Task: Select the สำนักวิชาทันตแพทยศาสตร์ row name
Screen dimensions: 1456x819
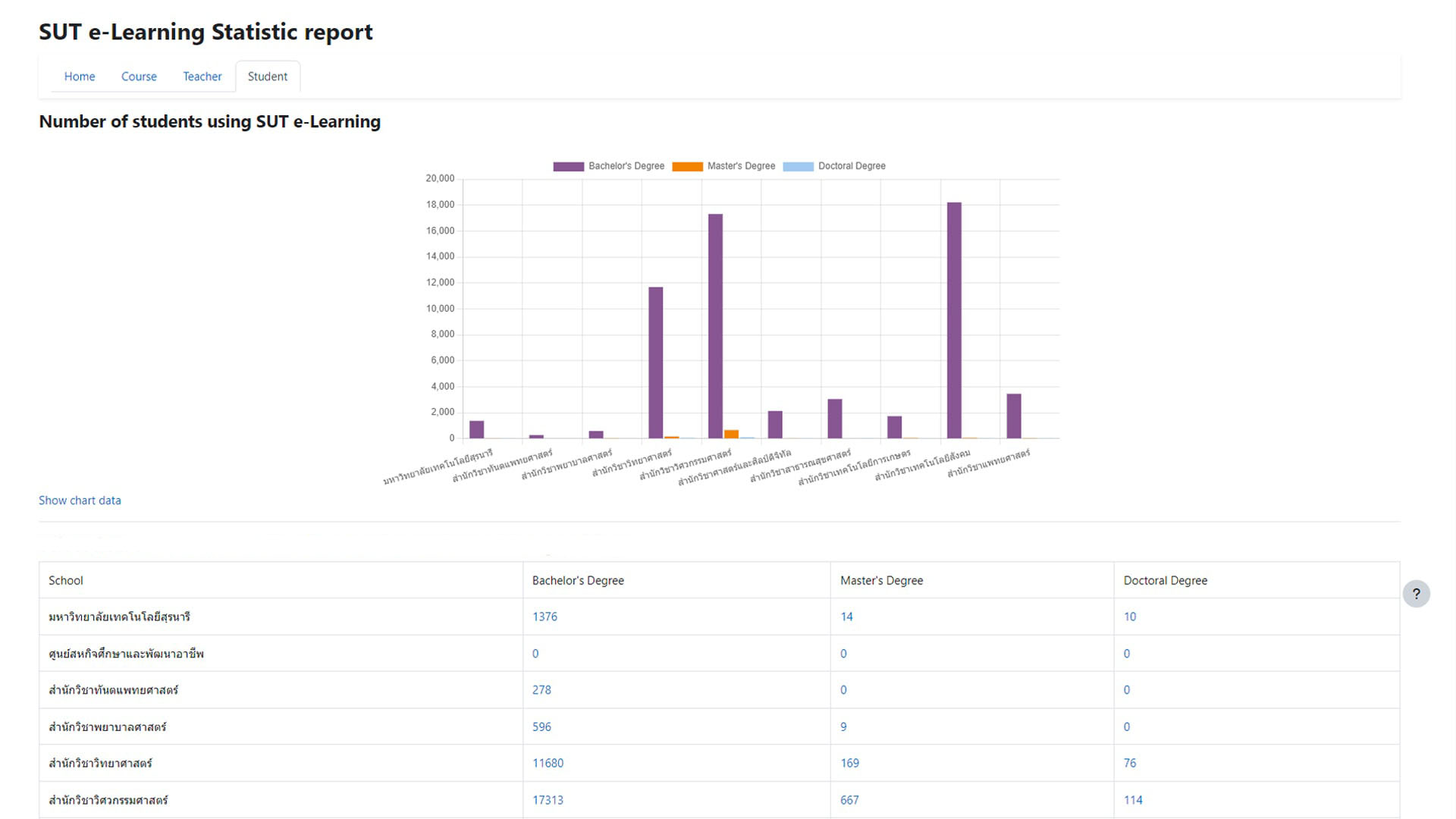Action: point(113,690)
